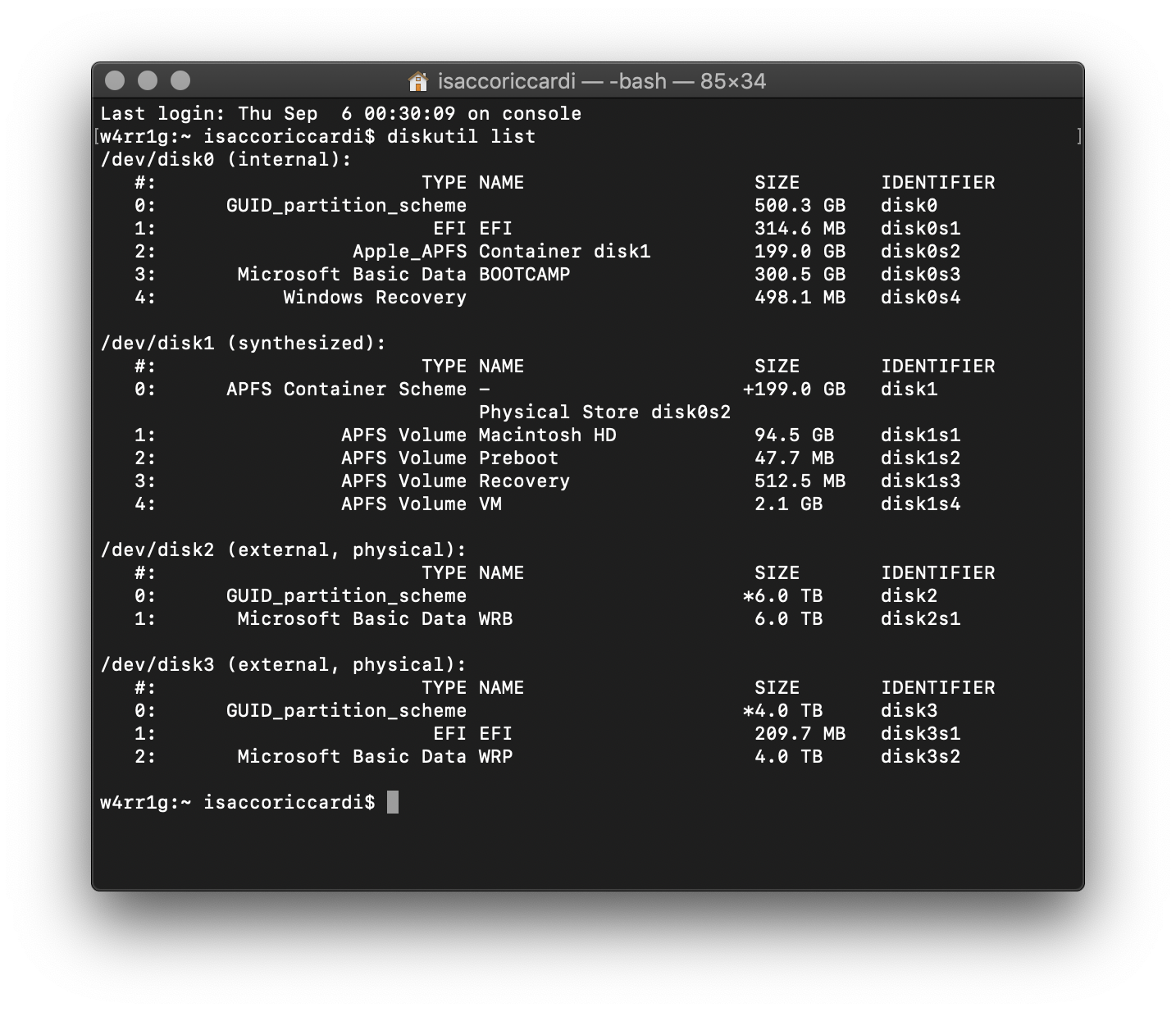Click the green zoom window button
1176x1012 pixels.
180,80
